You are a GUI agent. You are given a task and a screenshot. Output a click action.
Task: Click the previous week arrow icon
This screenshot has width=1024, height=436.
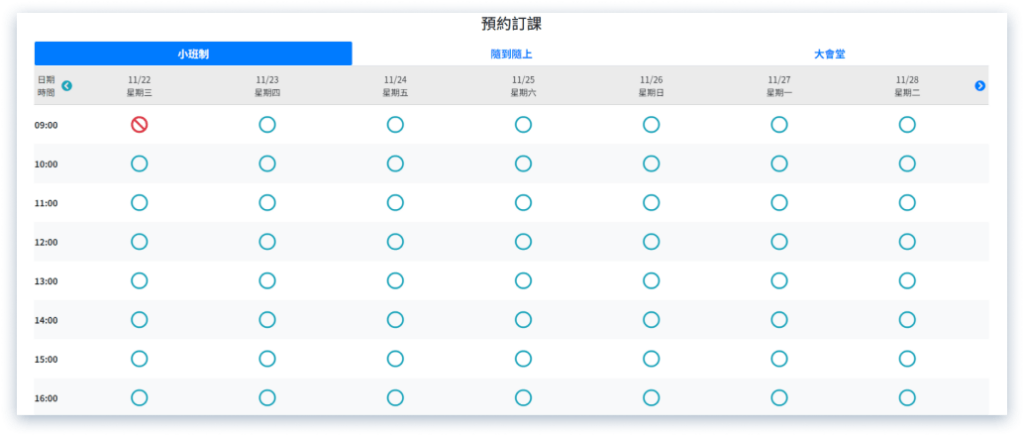67,86
